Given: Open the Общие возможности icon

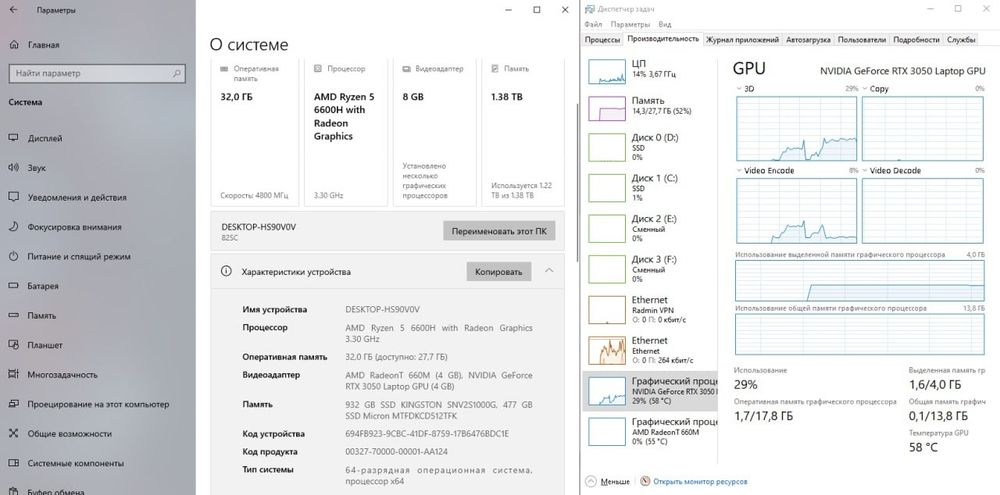Looking at the screenshot, I should pyautogui.click(x=13, y=434).
